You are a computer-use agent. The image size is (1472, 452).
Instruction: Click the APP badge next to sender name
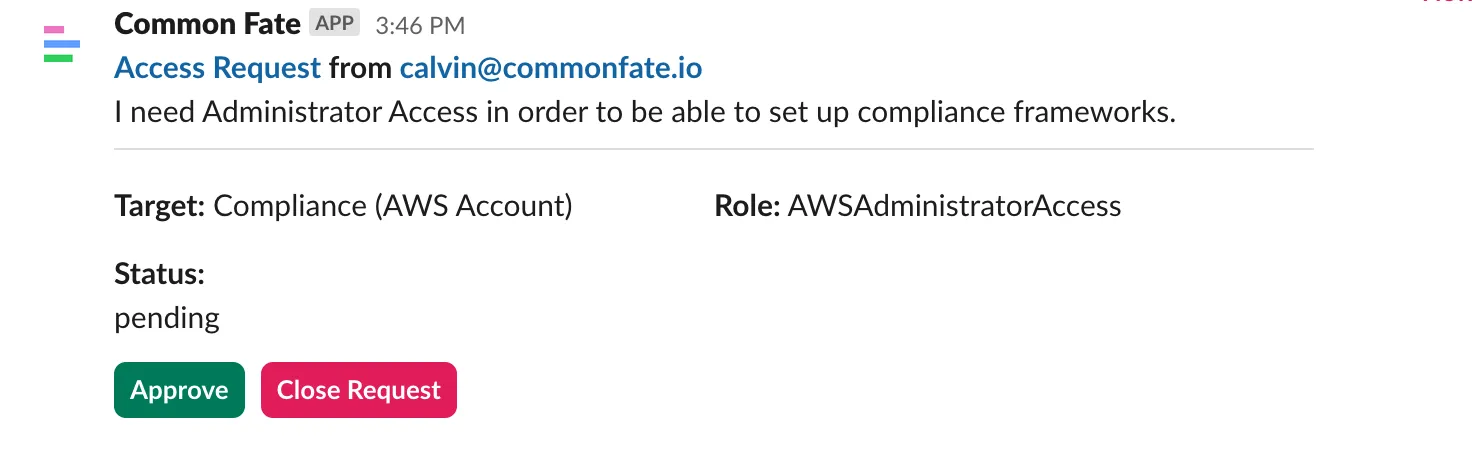(334, 24)
